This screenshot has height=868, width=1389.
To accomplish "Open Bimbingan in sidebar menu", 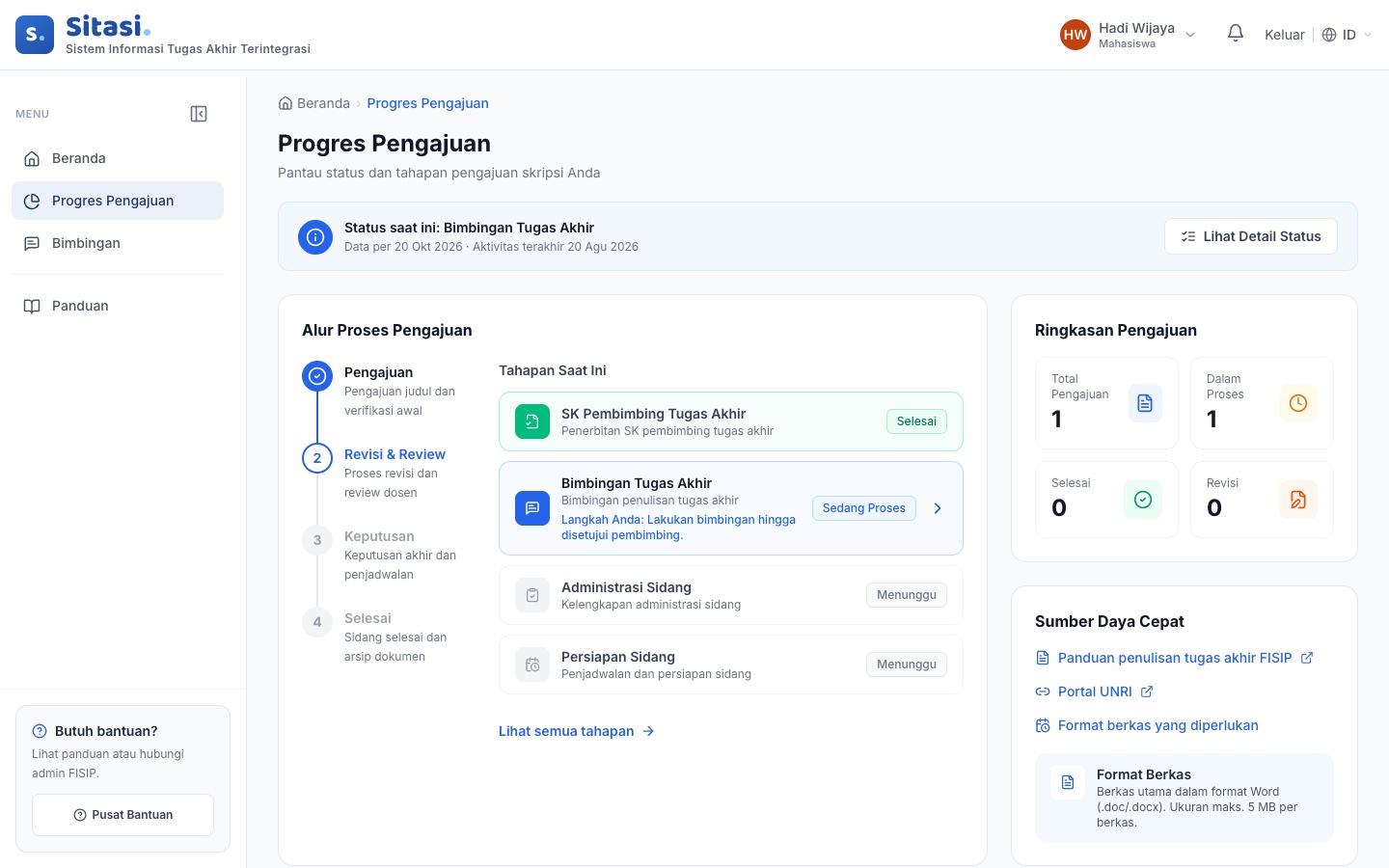I will click(118, 243).
